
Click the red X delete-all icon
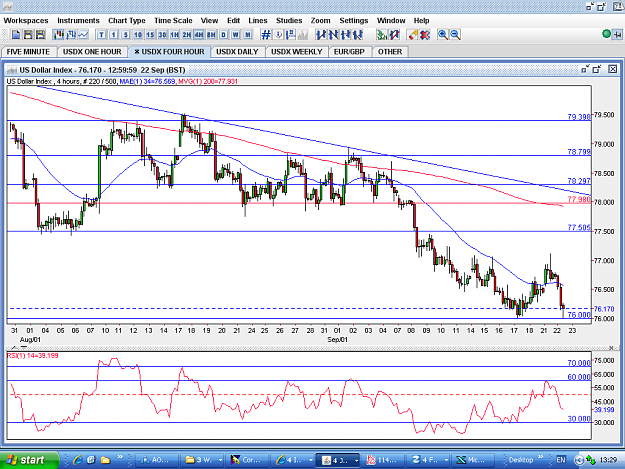(425, 35)
